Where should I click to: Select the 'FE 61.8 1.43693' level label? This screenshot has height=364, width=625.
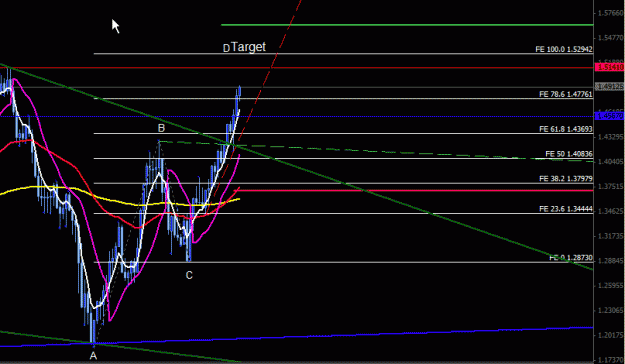coord(566,129)
